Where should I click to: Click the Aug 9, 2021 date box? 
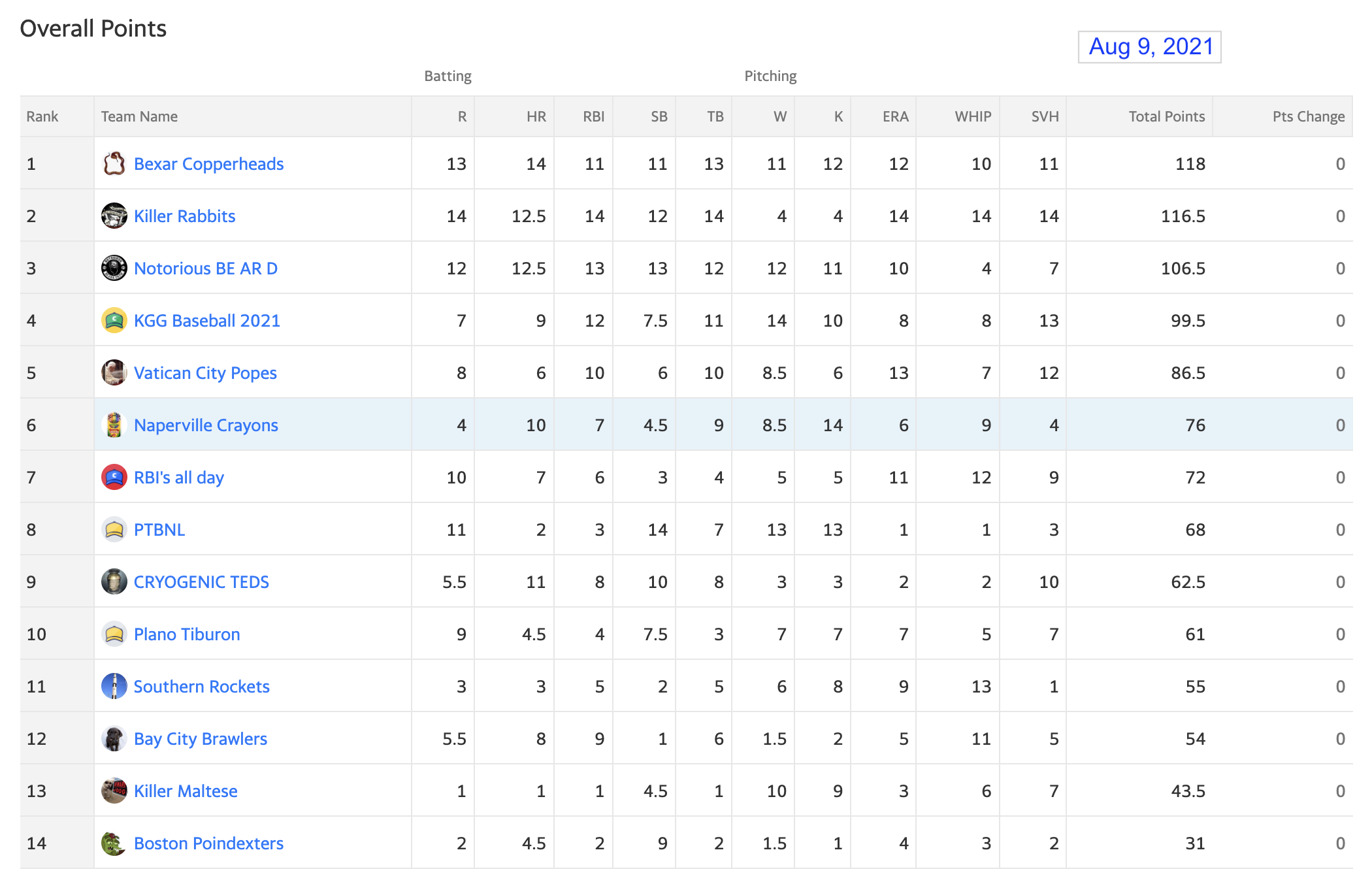tap(1150, 47)
